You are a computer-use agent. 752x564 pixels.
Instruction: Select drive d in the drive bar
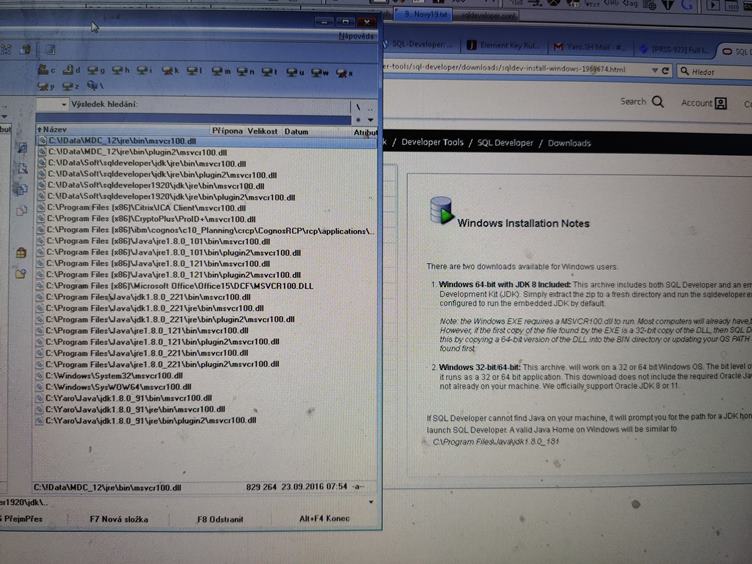point(71,70)
